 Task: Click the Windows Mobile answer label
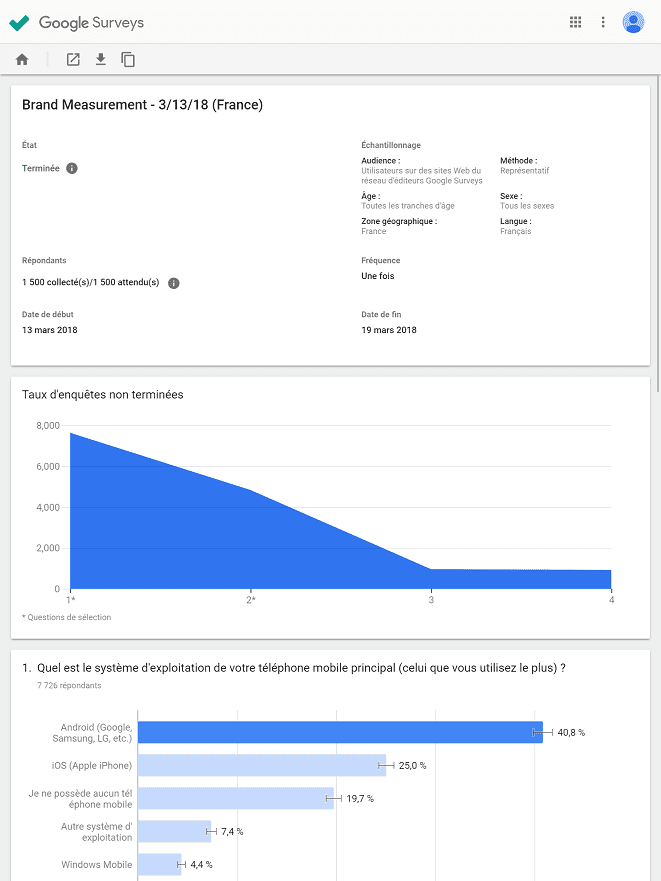[97, 865]
